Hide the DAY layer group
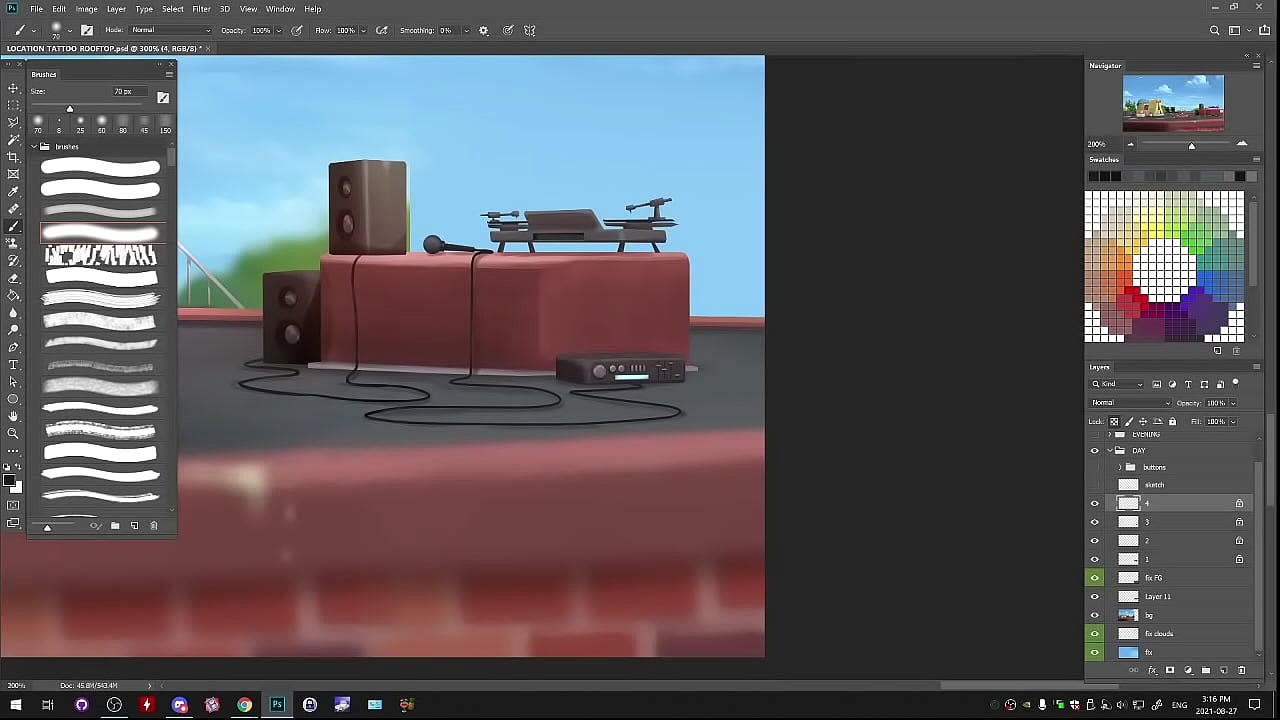Image resolution: width=1280 pixels, height=720 pixels. tap(1094, 451)
